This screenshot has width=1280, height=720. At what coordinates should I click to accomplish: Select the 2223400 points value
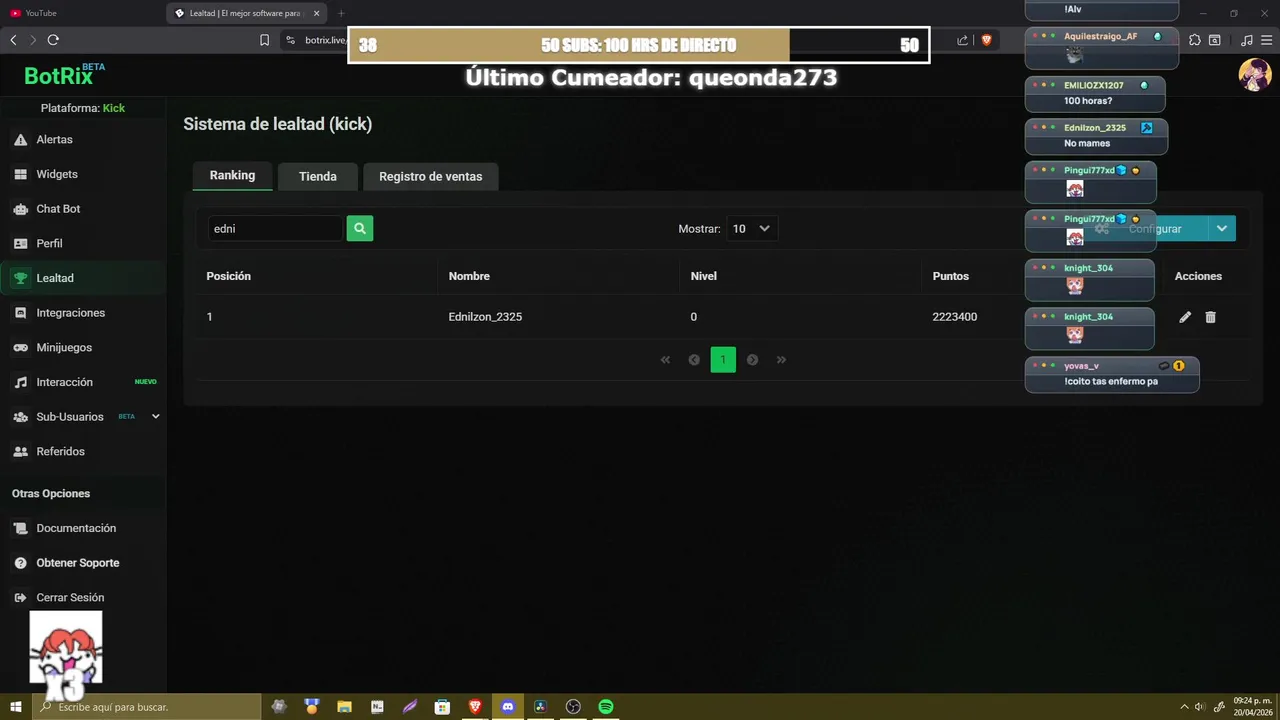pos(955,317)
